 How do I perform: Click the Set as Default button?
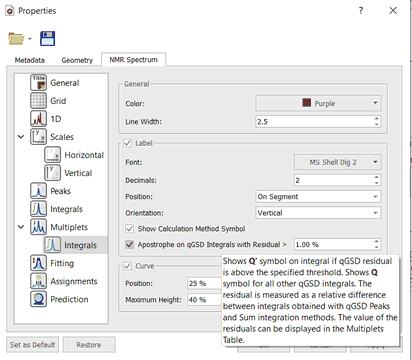(x=32, y=345)
